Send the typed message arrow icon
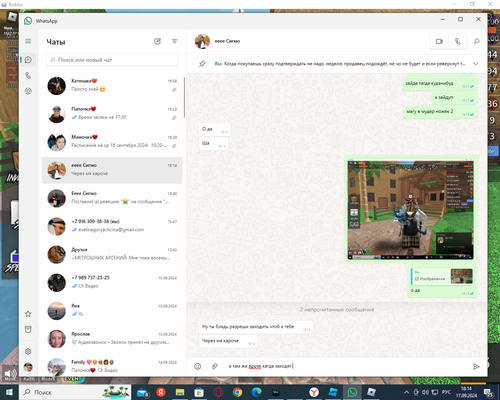Image resolution: width=500 pixels, height=400 pixels. click(x=476, y=366)
